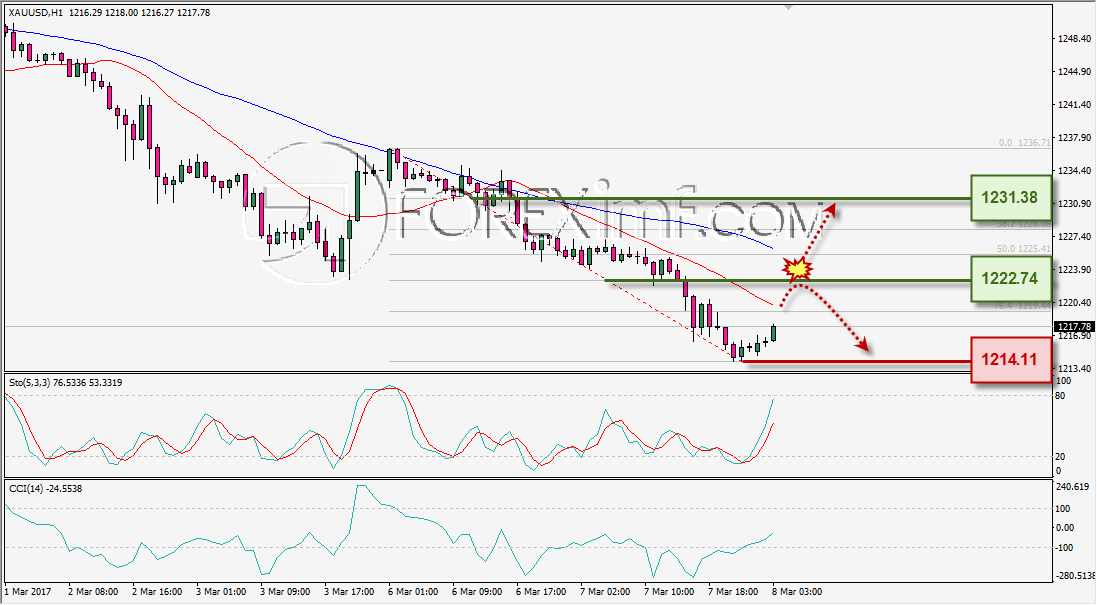Click the Fibonacci 50.0 1225.41 label
Viewport: 1097px width, 605px height.
tap(1024, 248)
